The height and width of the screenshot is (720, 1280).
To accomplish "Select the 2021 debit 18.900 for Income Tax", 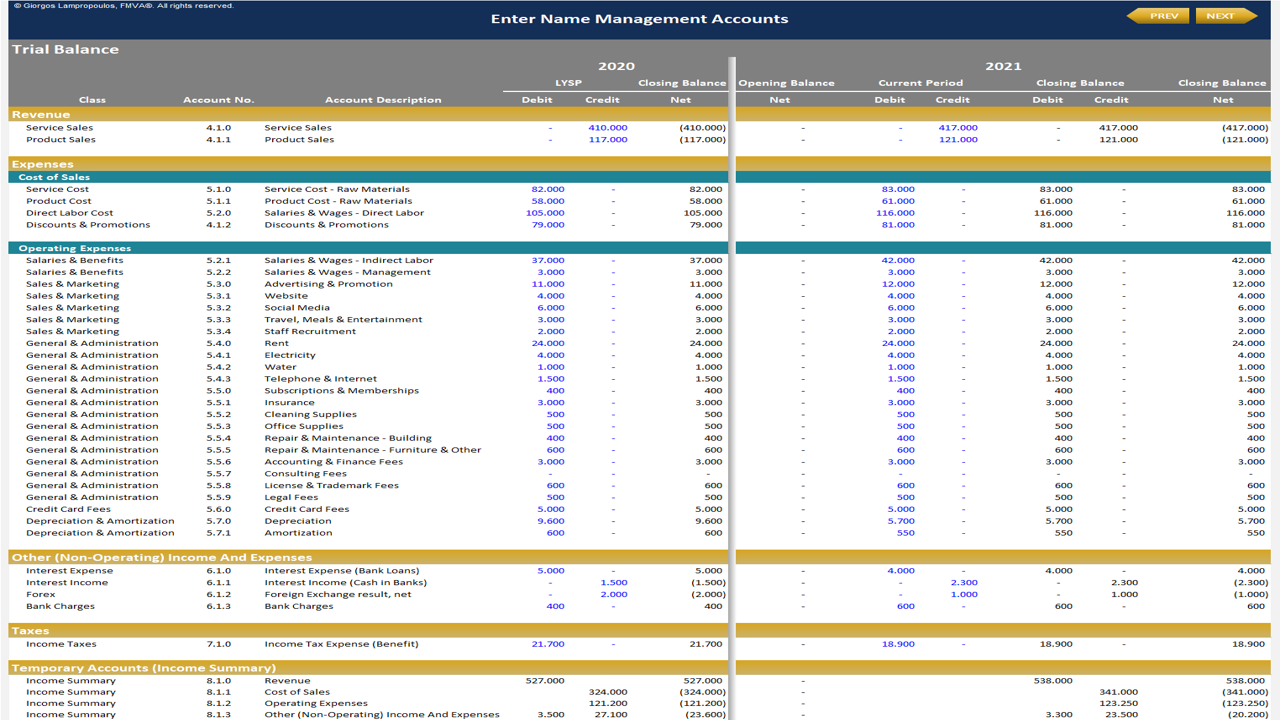I will click(x=897, y=644).
